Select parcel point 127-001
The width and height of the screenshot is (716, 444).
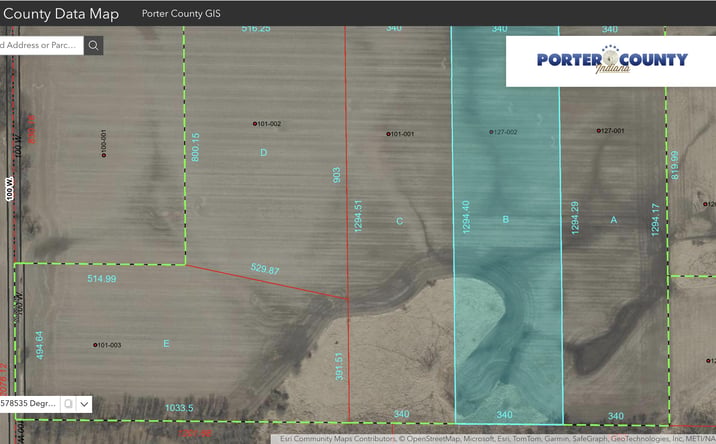click(x=598, y=131)
